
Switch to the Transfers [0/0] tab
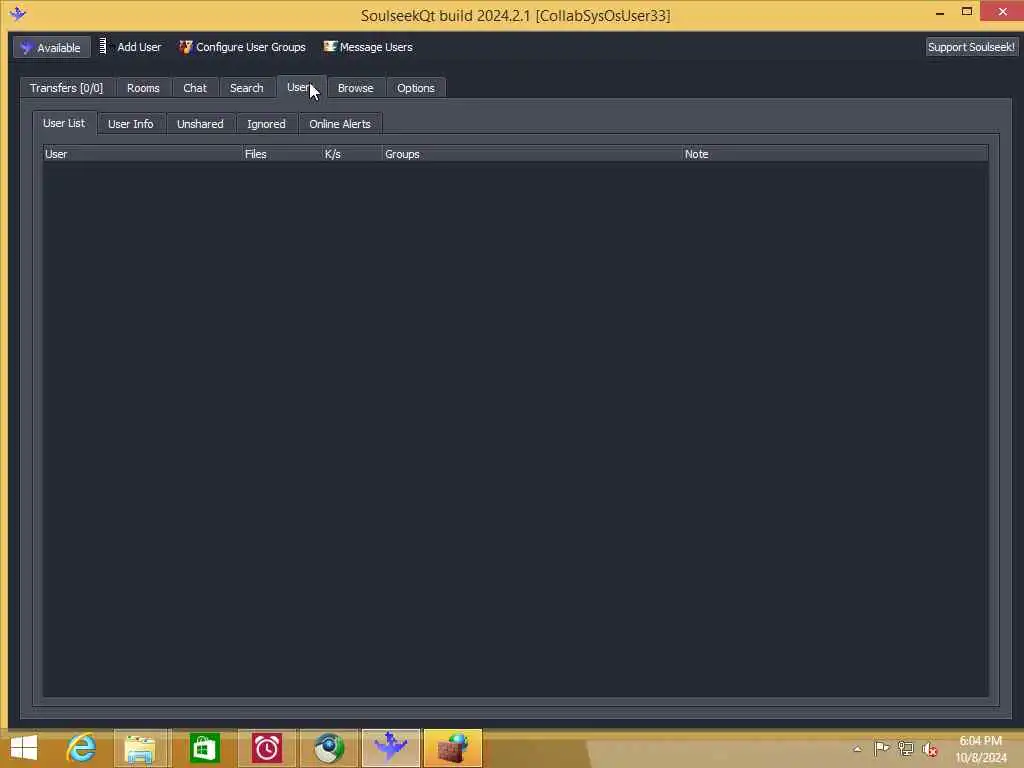coord(67,88)
